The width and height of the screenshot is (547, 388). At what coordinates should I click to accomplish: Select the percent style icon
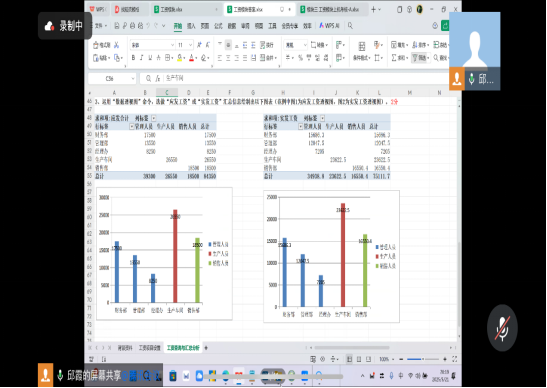(x=300, y=58)
